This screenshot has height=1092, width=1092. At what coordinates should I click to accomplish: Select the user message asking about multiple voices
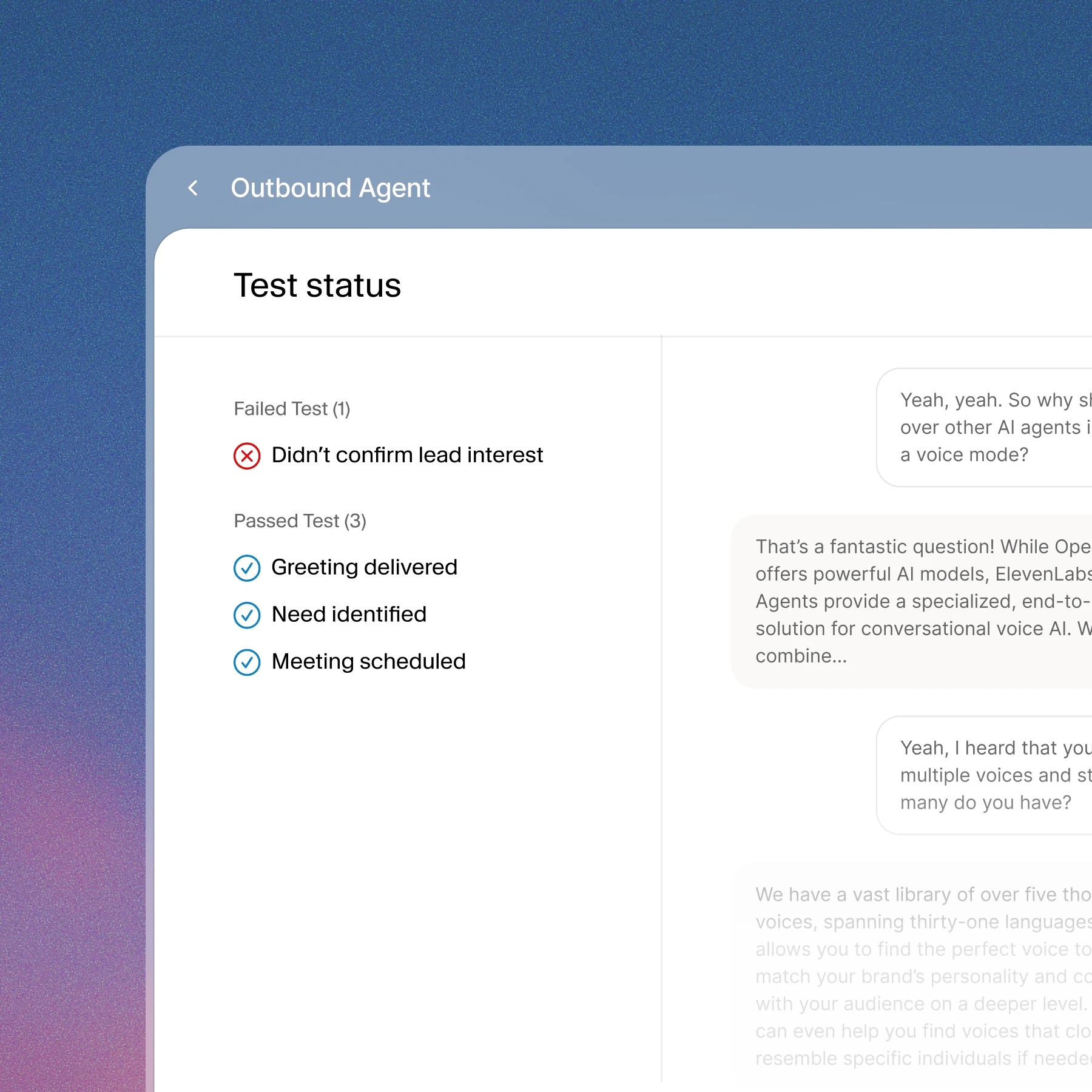pyautogui.click(x=983, y=775)
